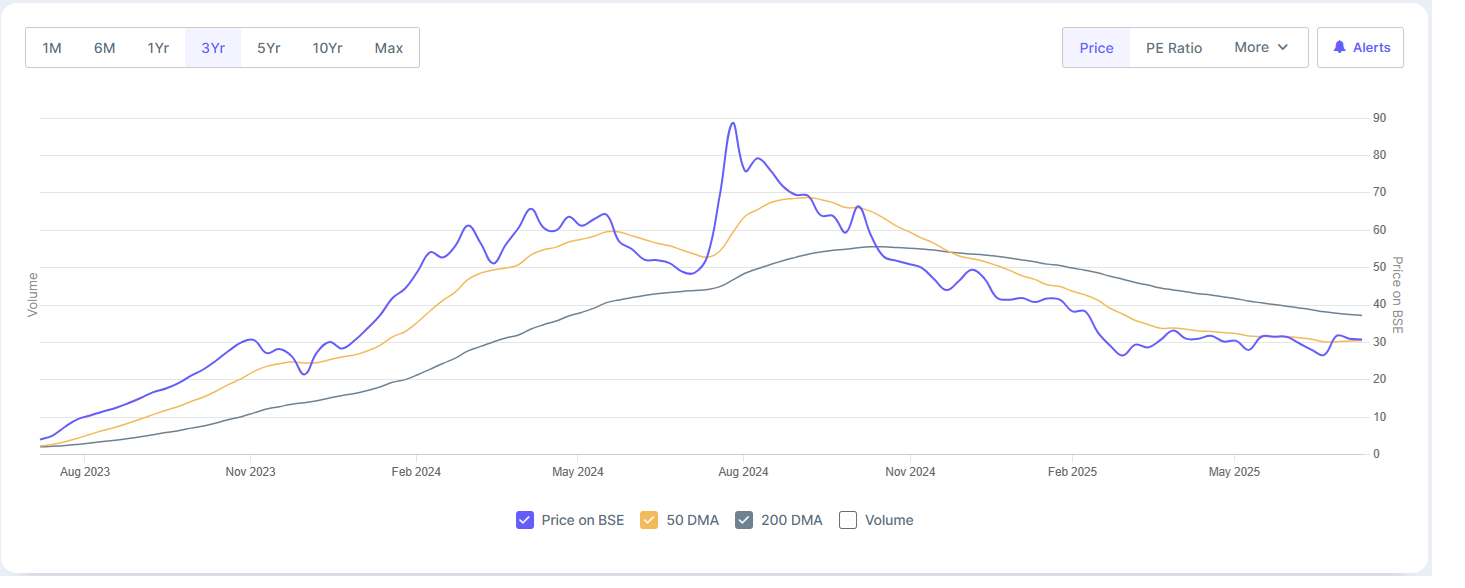
Task: Click the Feb 2024 x-axis label
Action: [416, 472]
